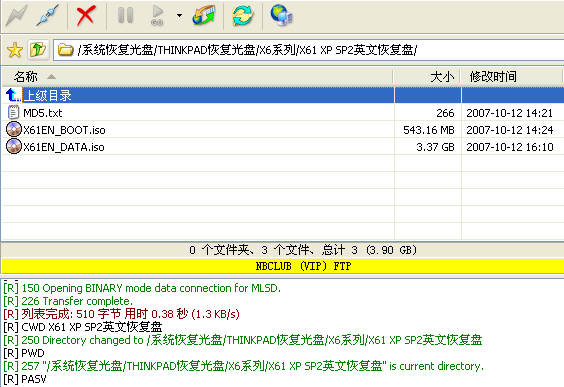This screenshot has height=387, width=564.
Task: Click the X61EN_BOOT.iso disc icon
Action: (x=14, y=129)
